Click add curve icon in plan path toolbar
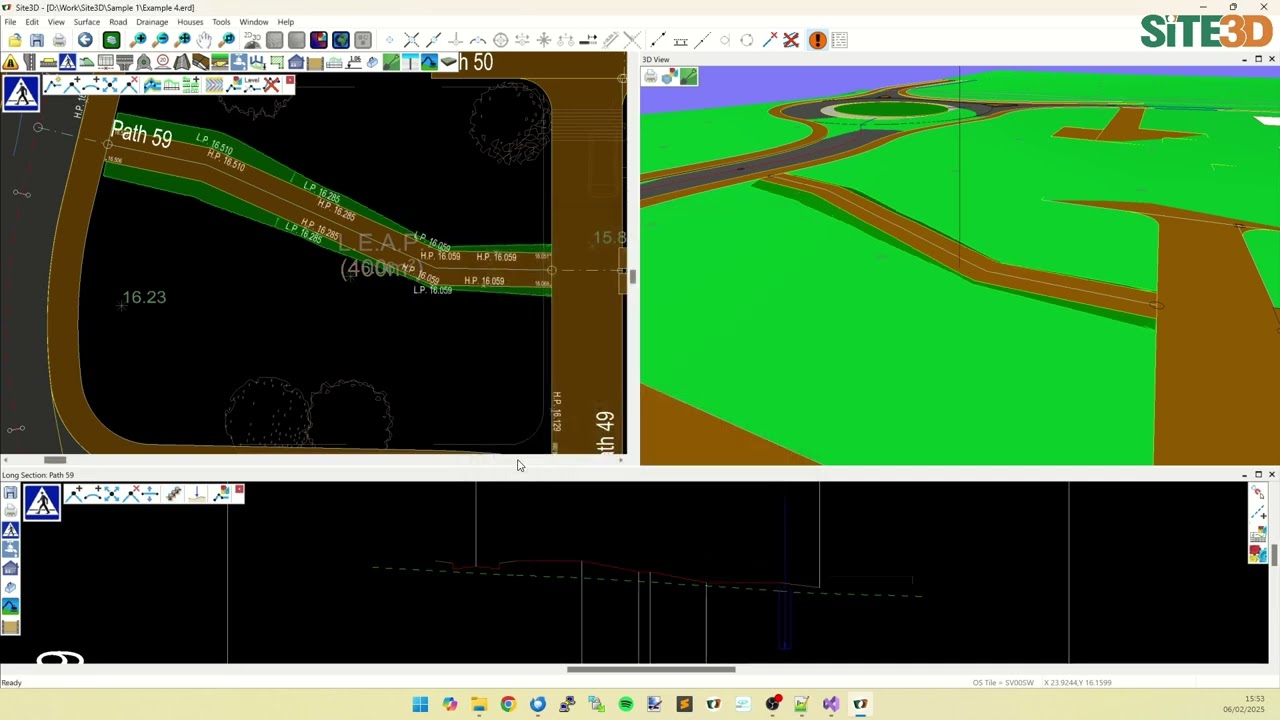This screenshot has width=1280, height=720. point(92,84)
